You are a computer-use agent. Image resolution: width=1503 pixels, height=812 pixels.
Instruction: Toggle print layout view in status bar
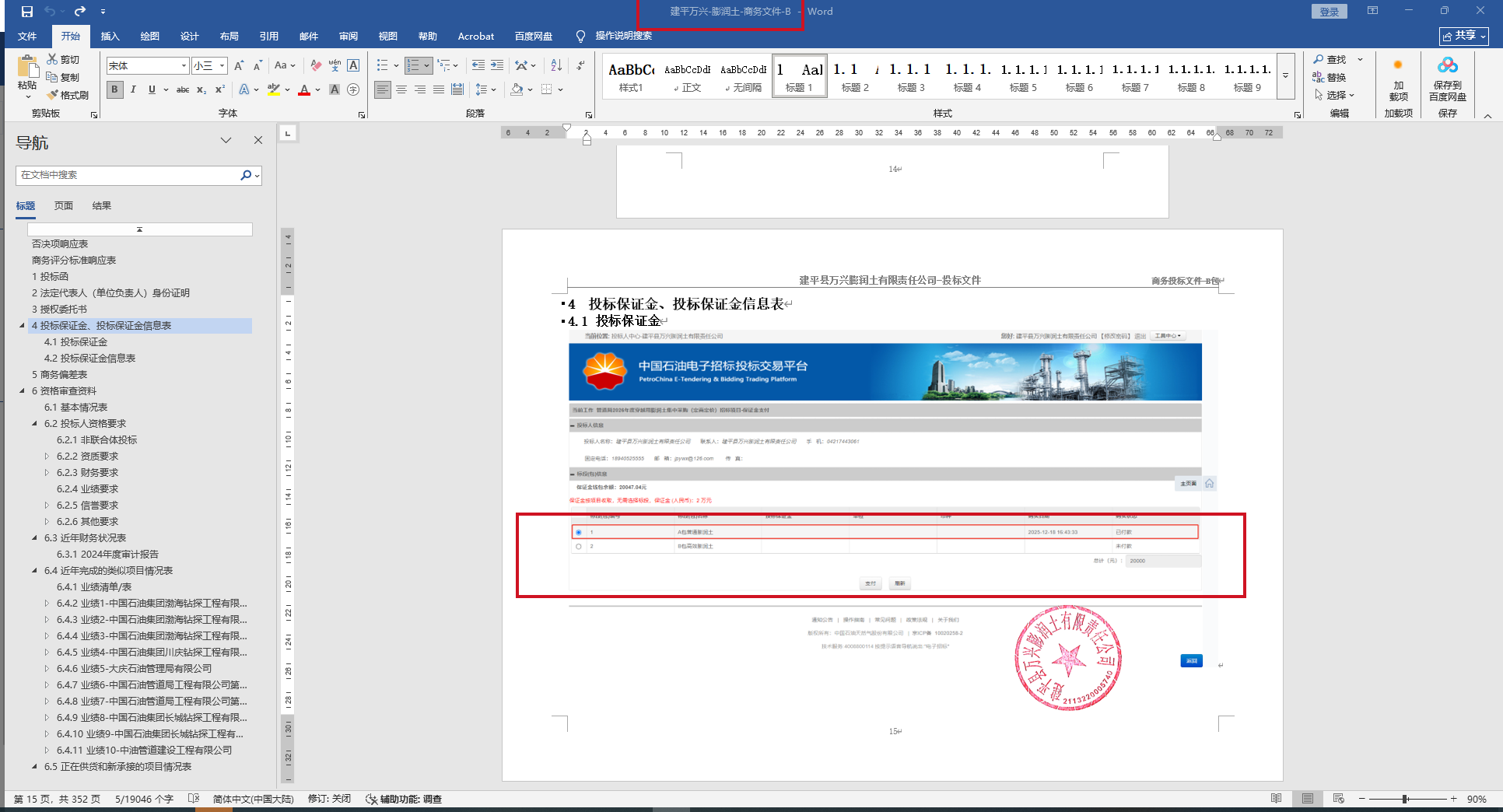(1308, 799)
